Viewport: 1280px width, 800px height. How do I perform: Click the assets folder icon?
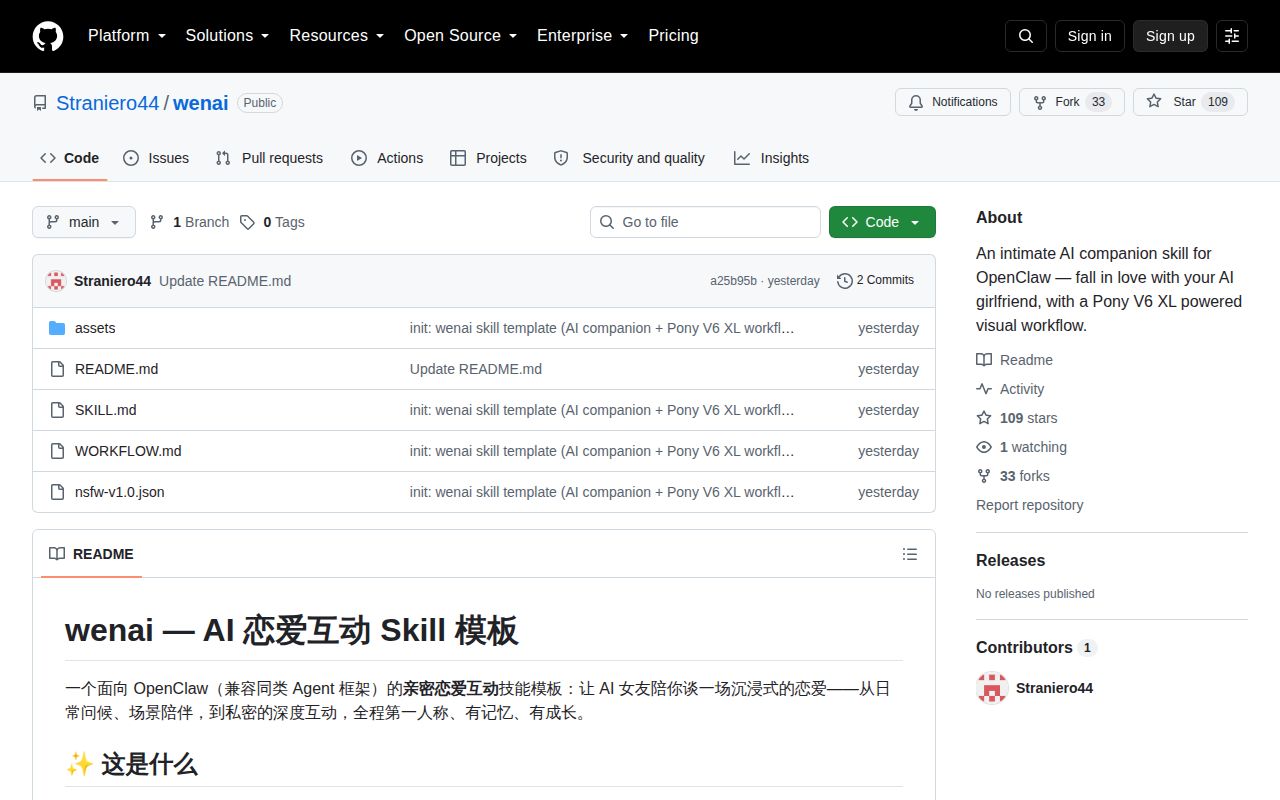pyautogui.click(x=57, y=328)
